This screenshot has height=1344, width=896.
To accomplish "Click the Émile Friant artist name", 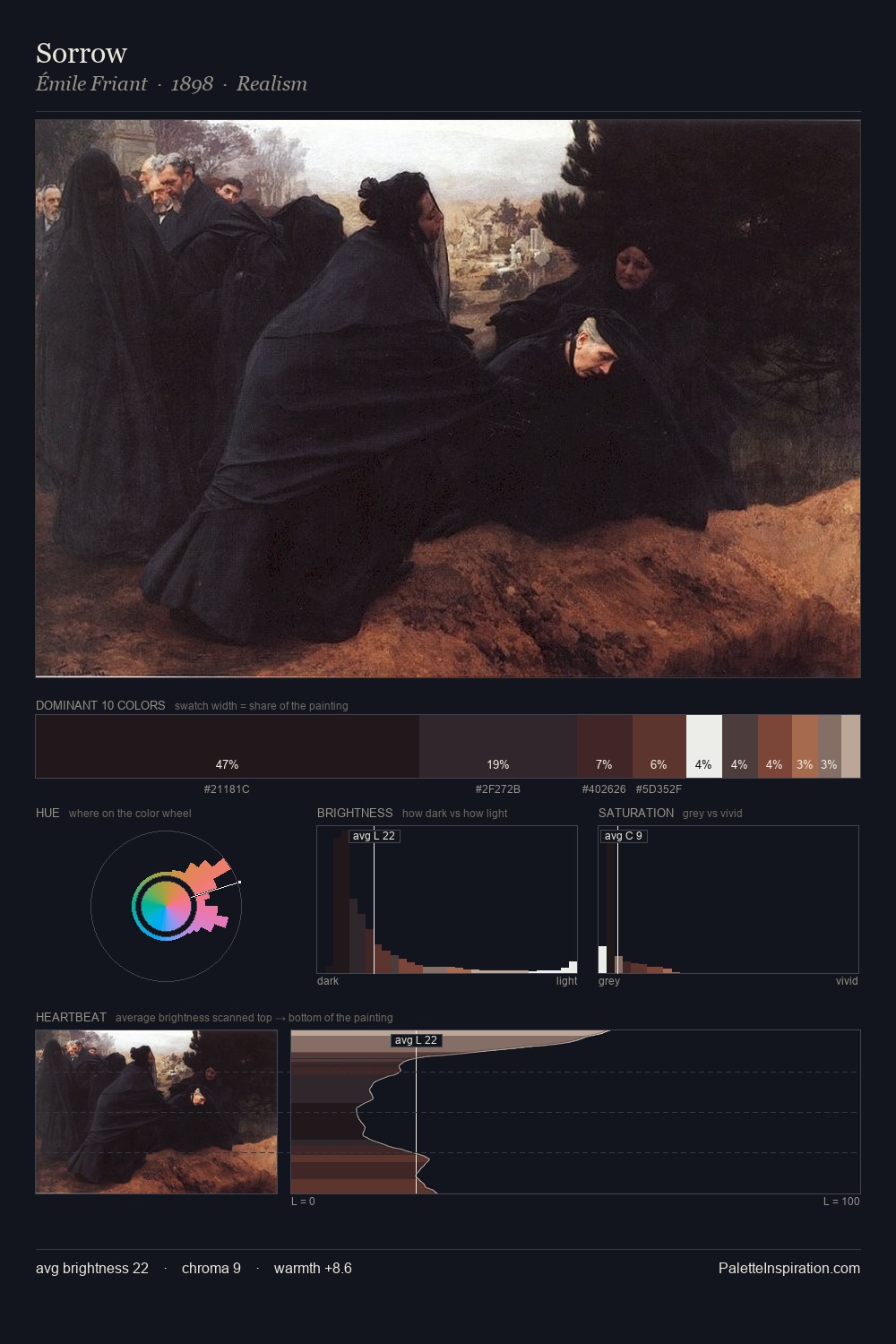I will click(91, 83).
